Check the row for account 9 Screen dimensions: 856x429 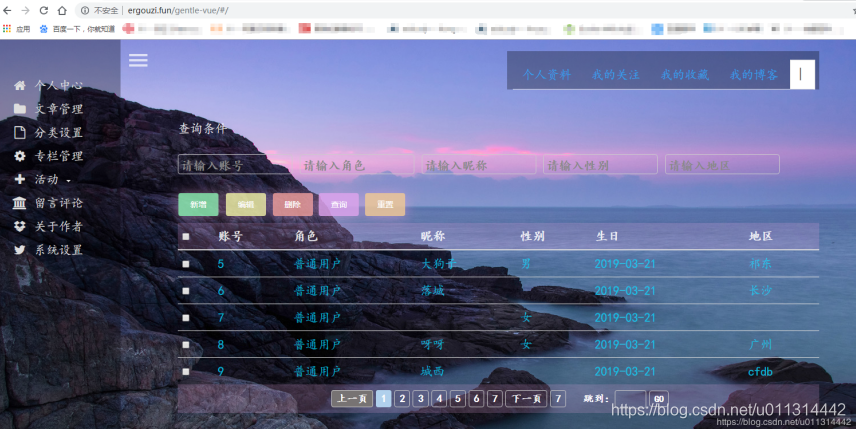pyautogui.click(x=186, y=372)
